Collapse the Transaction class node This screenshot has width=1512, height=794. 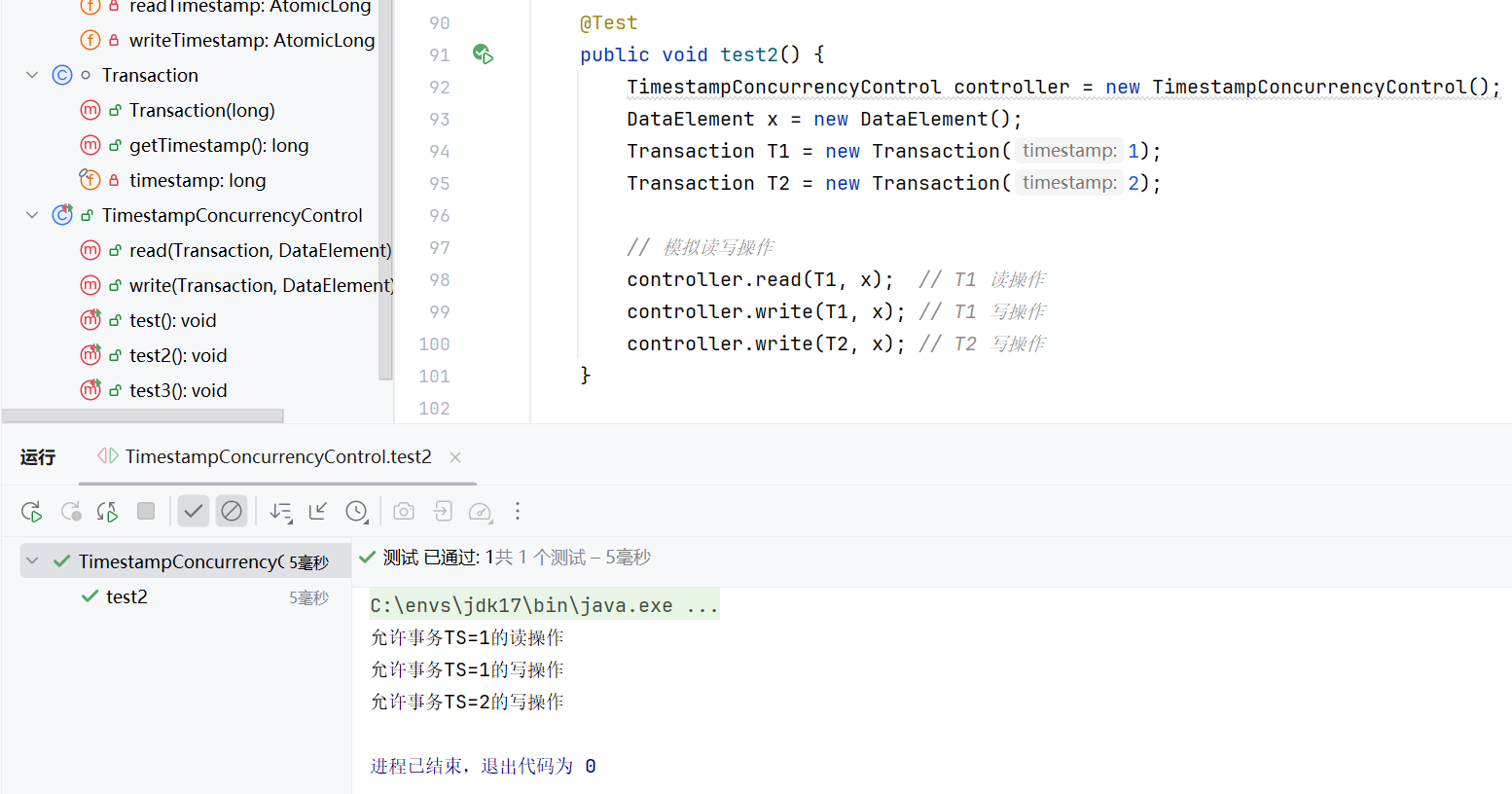point(32,75)
